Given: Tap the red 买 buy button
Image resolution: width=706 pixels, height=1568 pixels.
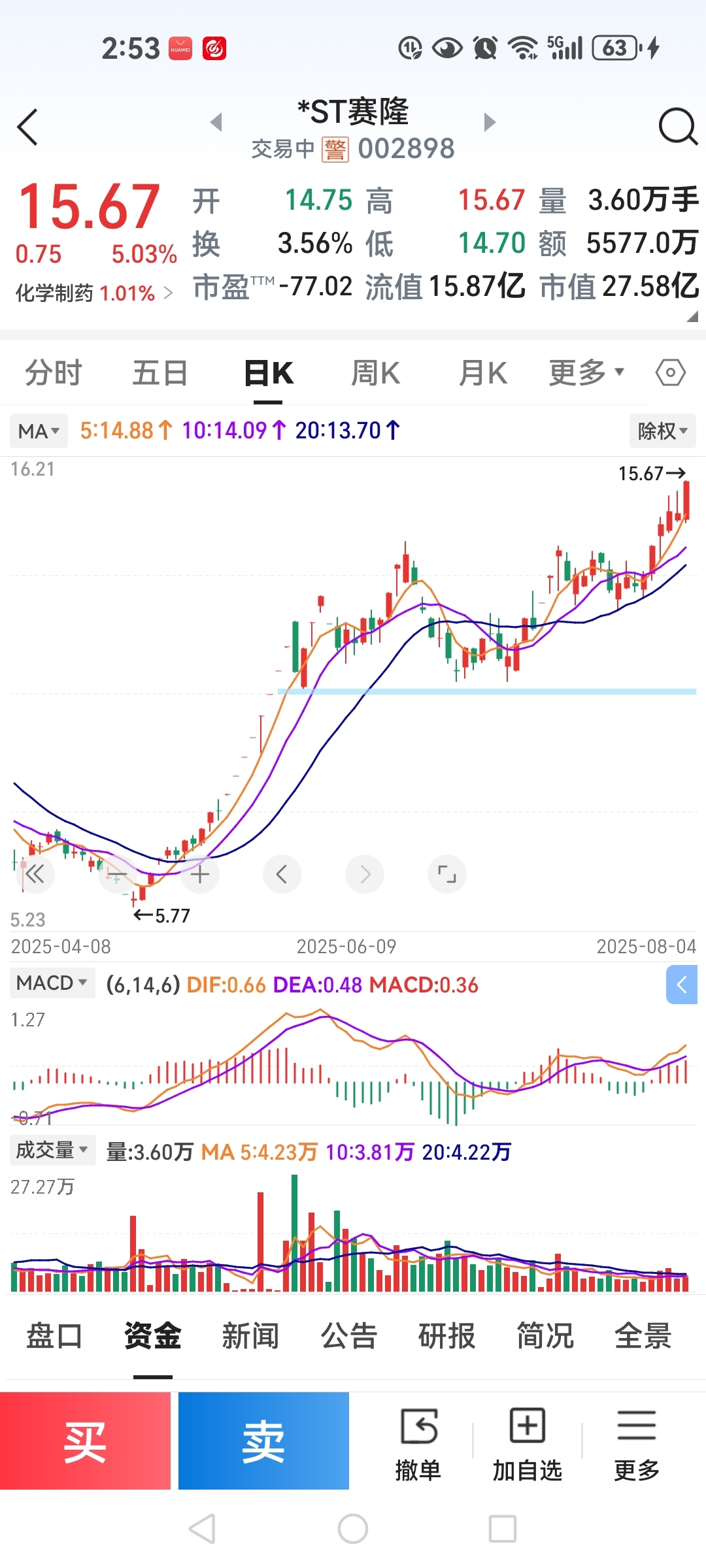Looking at the screenshot, I should (85, 1441).
